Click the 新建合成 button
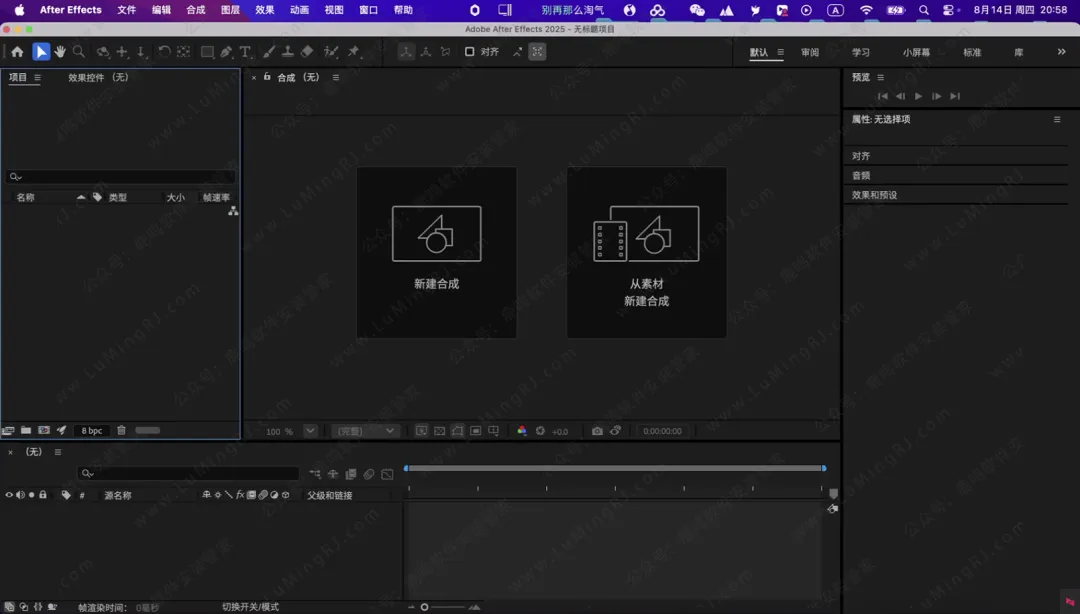Screen dimensions: 1080x614 point(436,252)
